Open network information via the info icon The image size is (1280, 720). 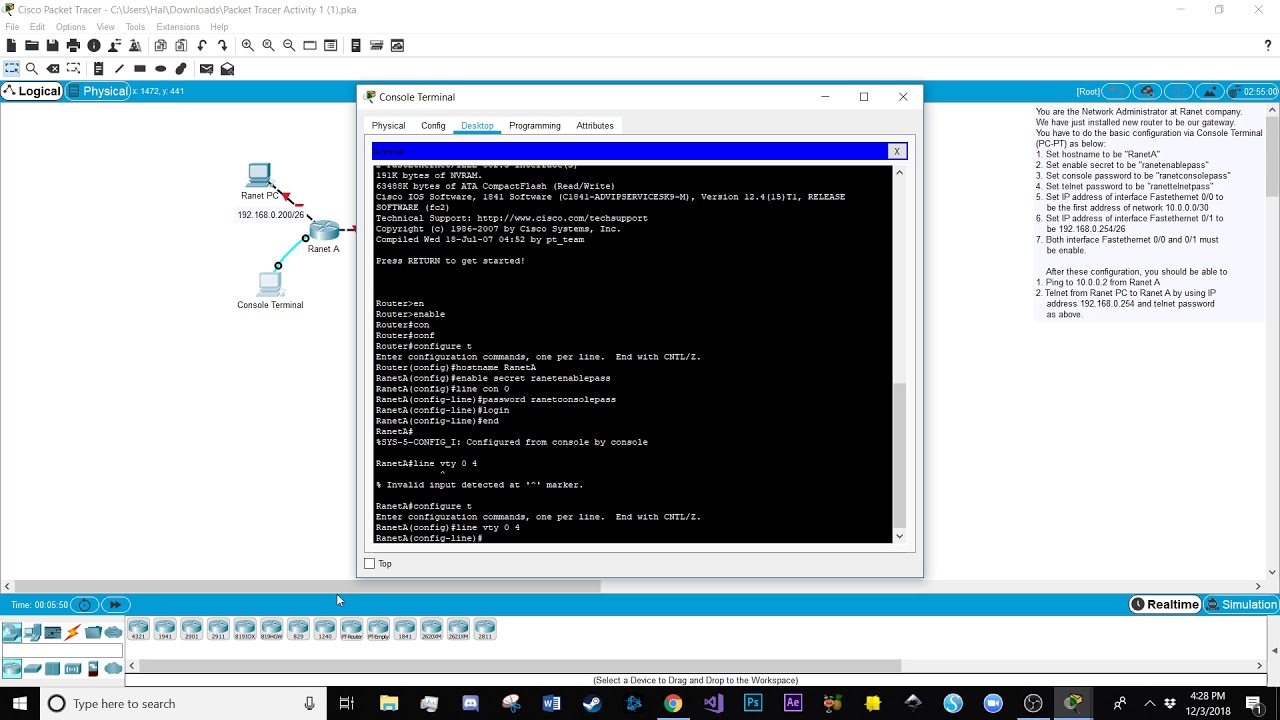pyautogui.click(x=94, y=45)
